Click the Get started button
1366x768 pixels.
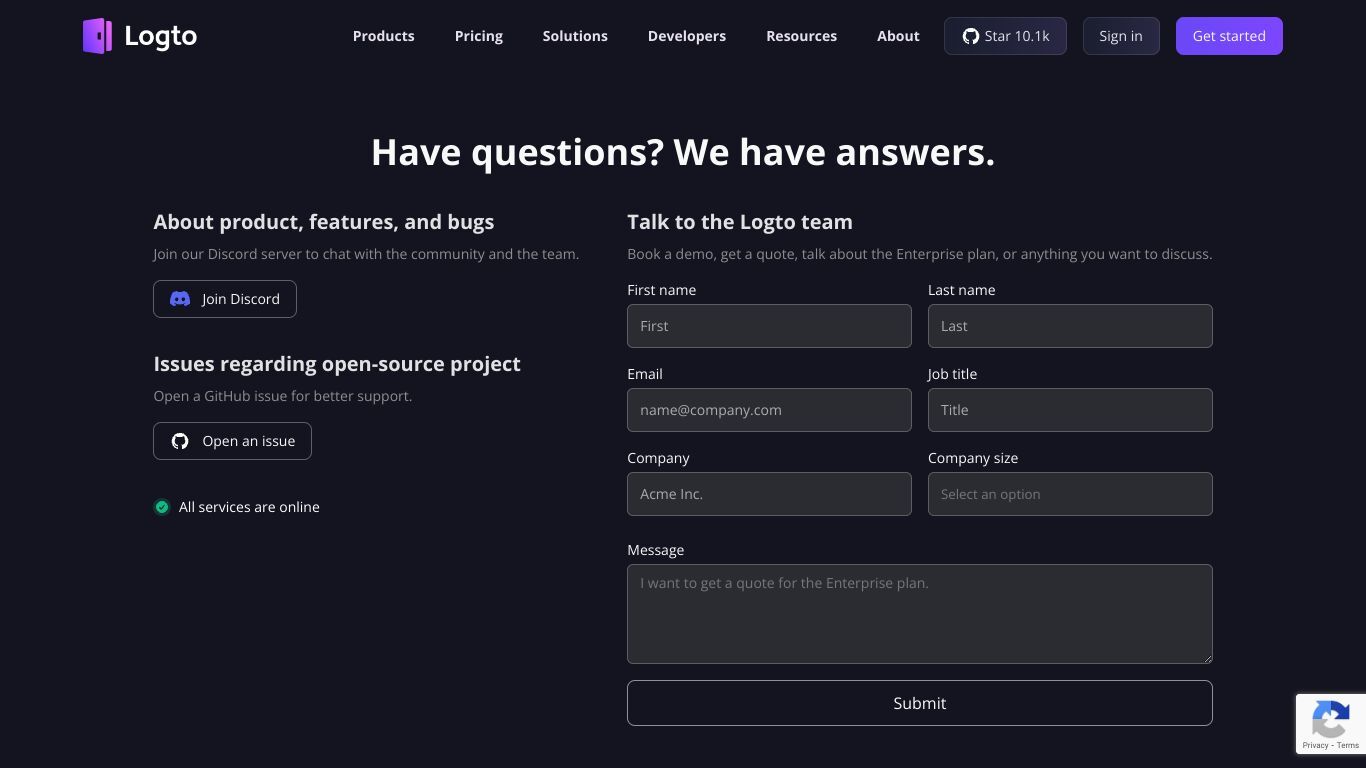[1229, 36]
